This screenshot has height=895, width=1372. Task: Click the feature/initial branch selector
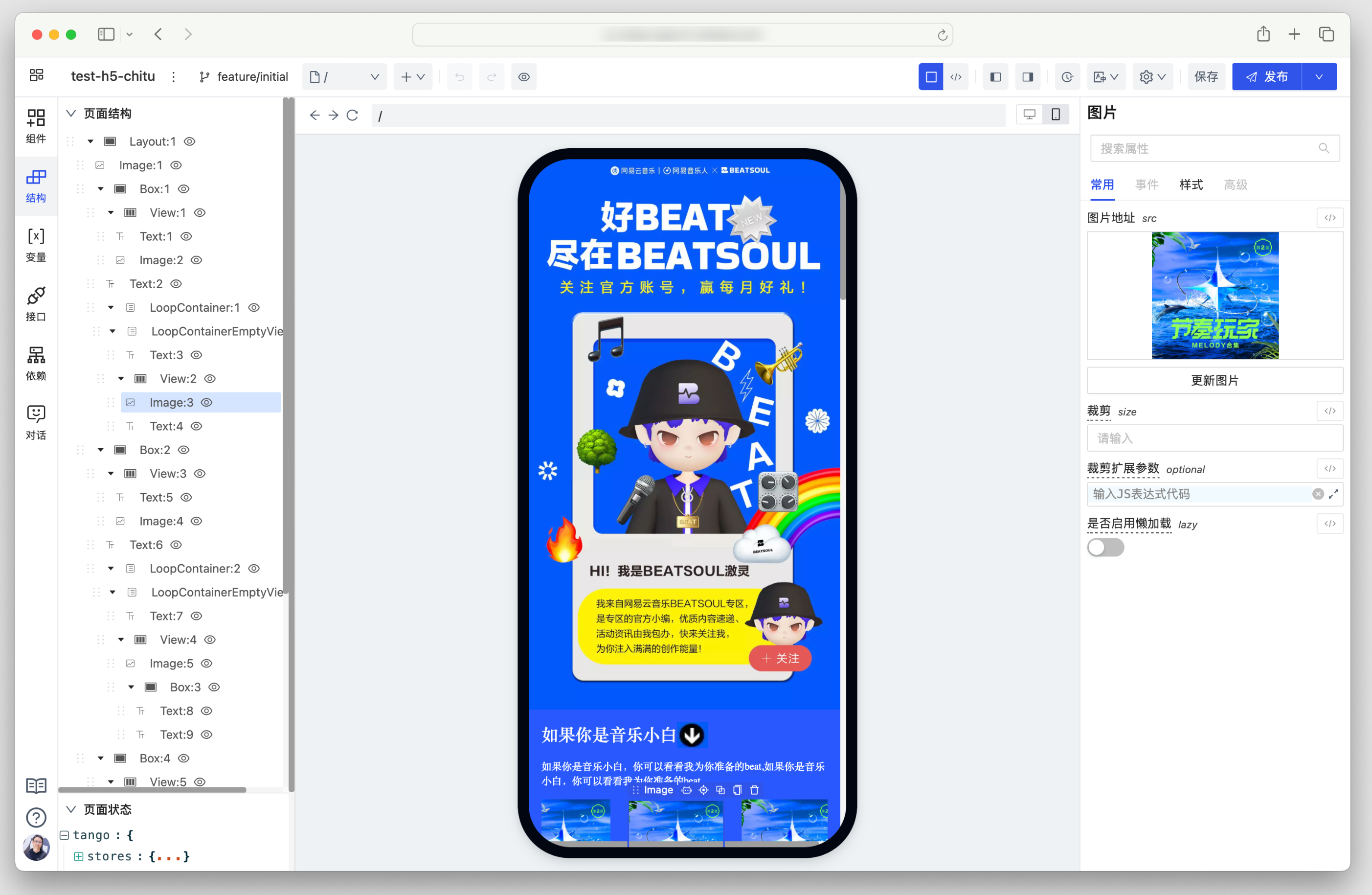(244, 77)
